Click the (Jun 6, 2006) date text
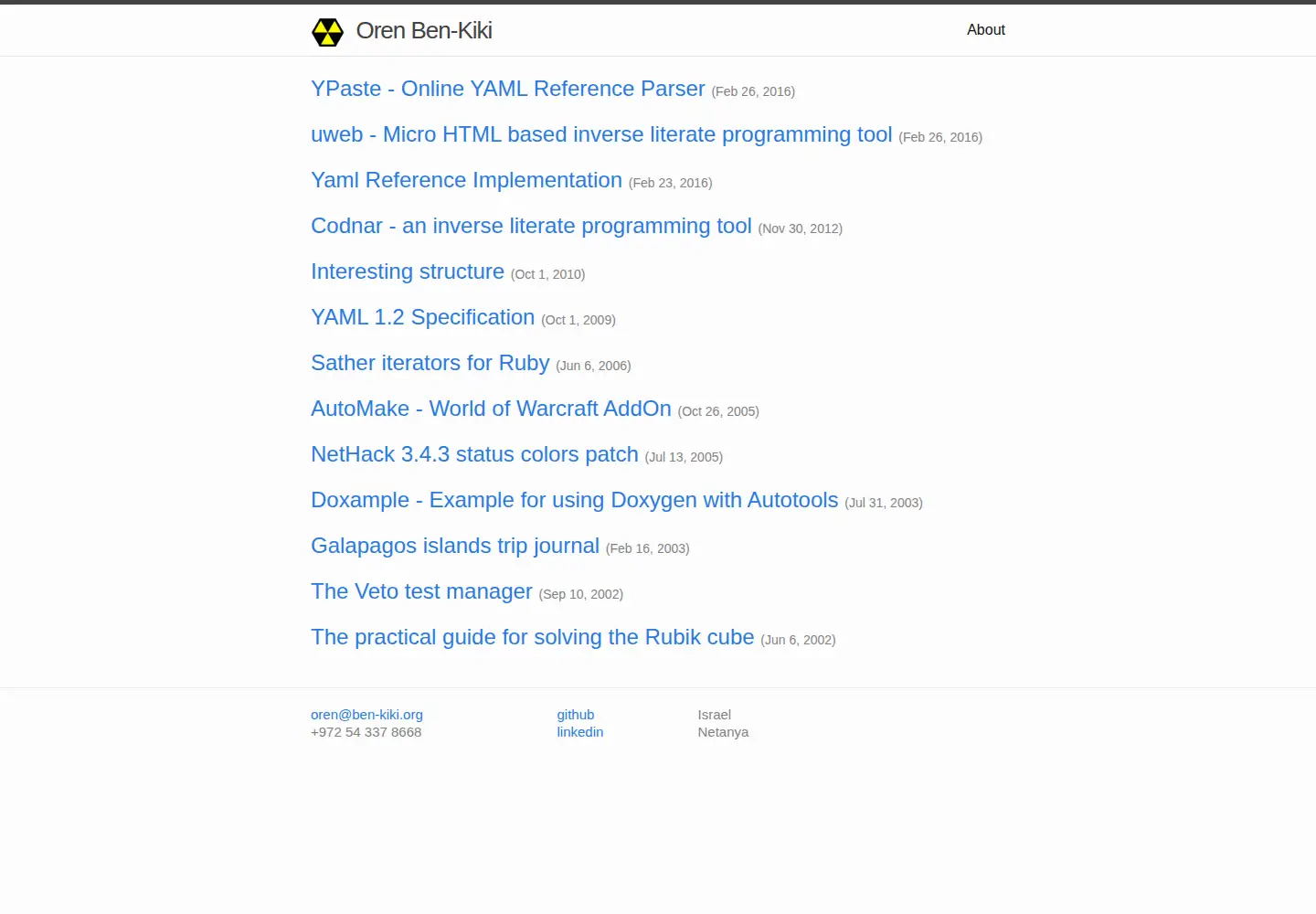 [x=593, y=366]
